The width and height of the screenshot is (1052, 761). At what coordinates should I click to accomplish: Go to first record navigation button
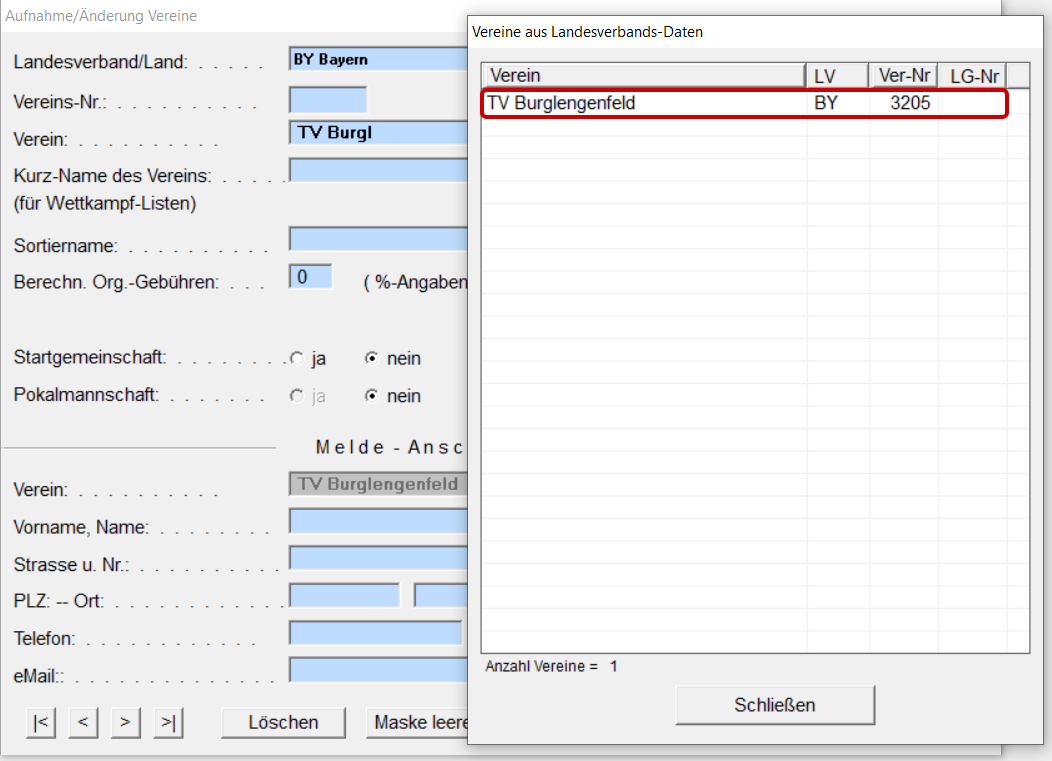coord(40,722)
